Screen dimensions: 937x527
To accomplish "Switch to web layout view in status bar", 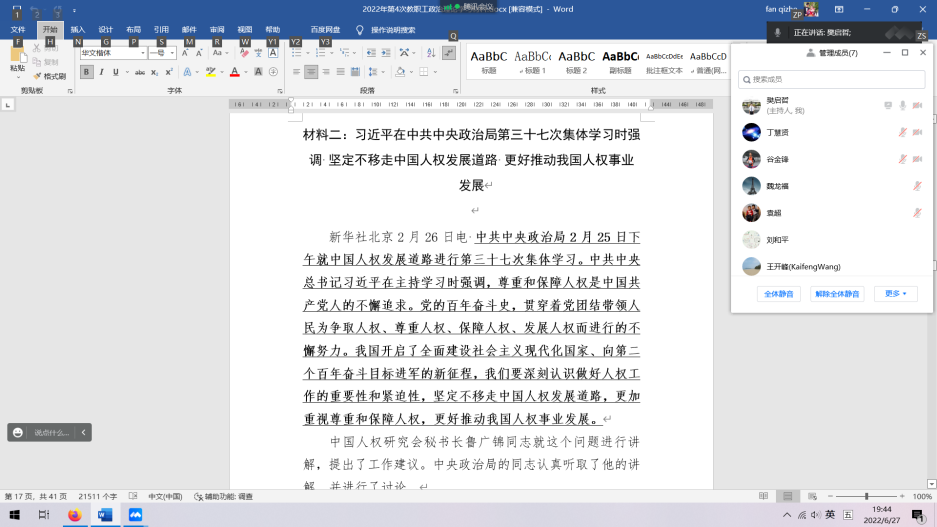I will click(812, 497).
